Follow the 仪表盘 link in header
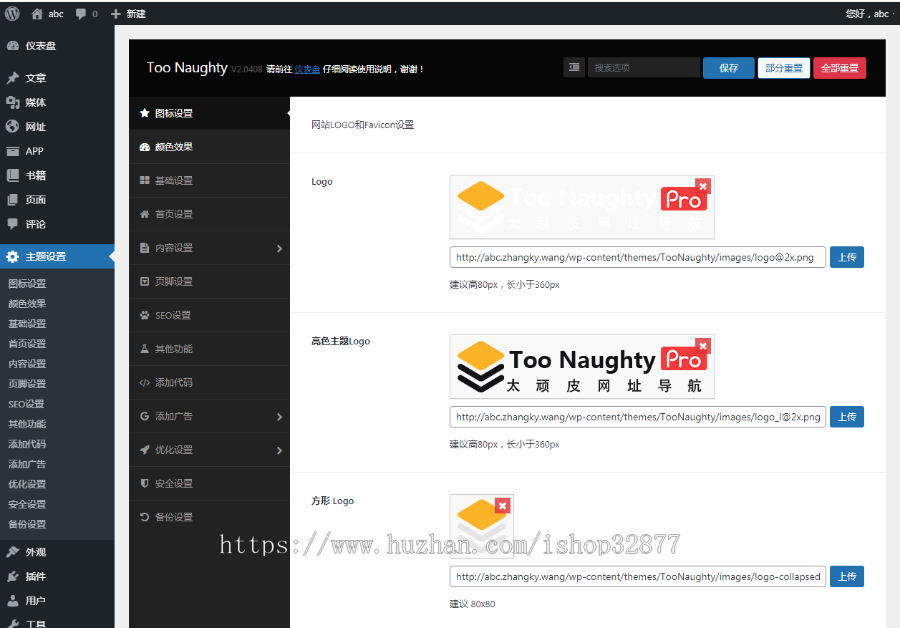 tap(307, 69)
